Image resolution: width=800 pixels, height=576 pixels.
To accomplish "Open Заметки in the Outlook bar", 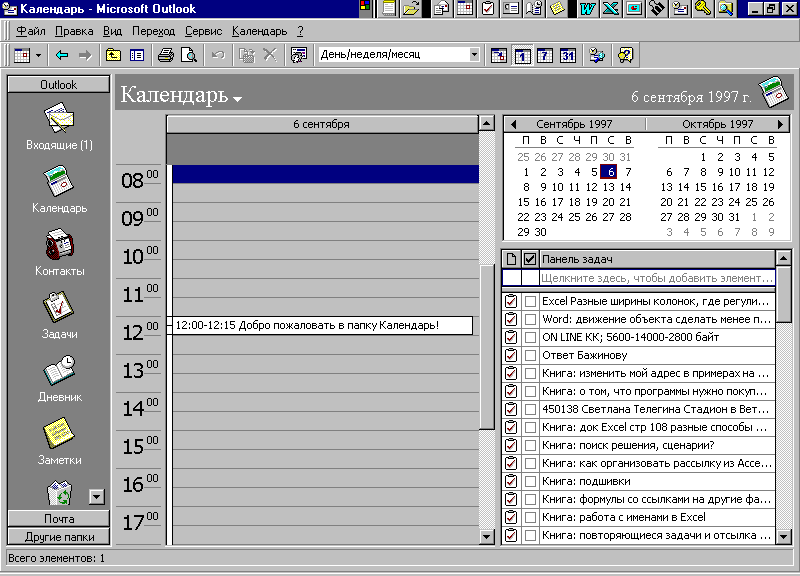I will pos(59,441).
